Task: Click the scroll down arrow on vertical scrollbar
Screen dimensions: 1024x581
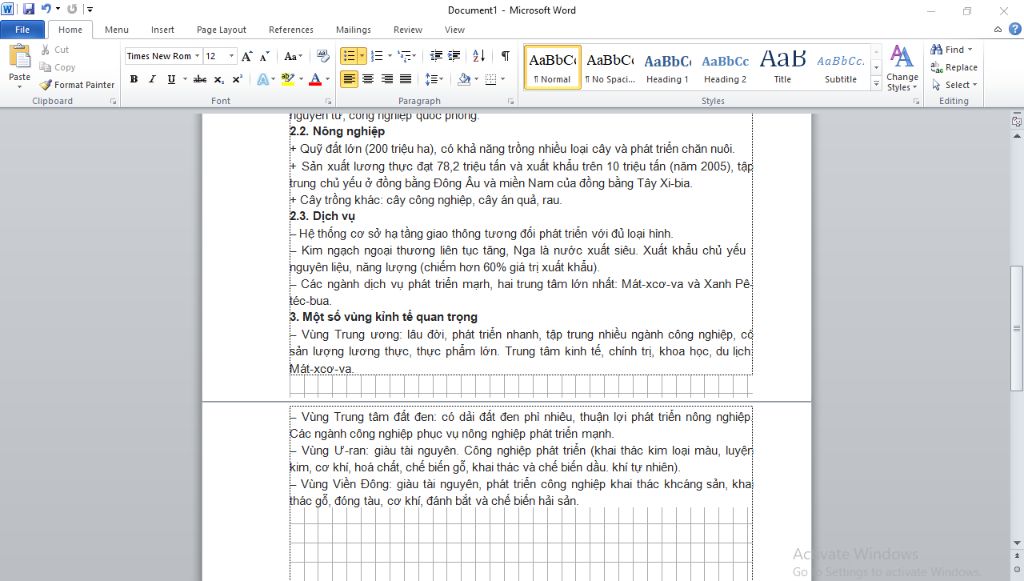Action: pyautogui.click(x=1017, y=543)
